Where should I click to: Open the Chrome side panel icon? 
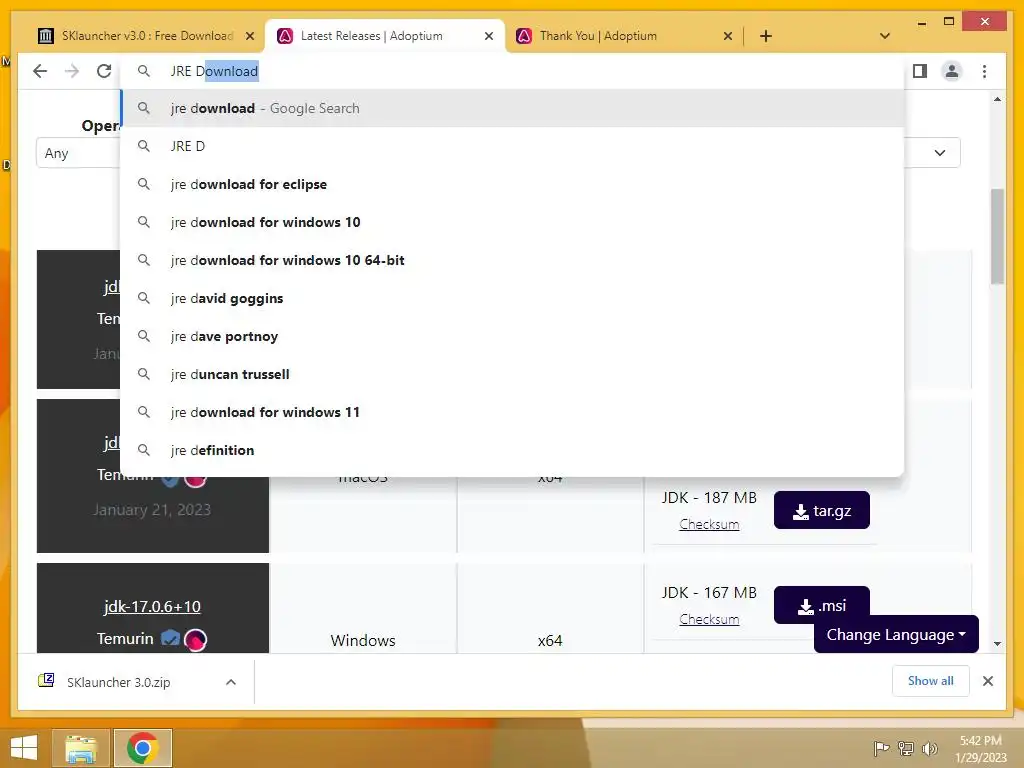(x=920, y=71)
